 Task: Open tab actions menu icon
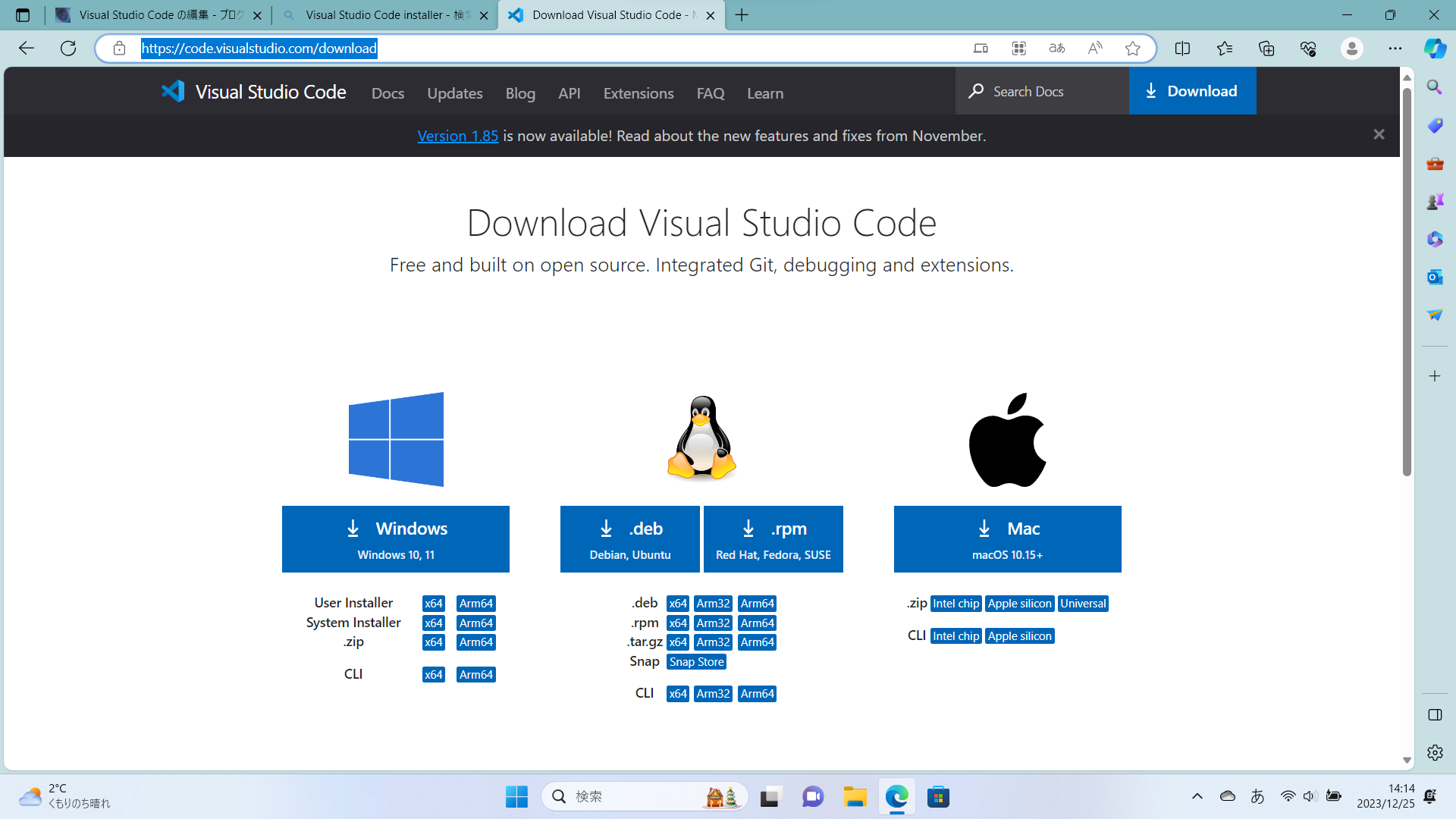[x=23, y=15]
